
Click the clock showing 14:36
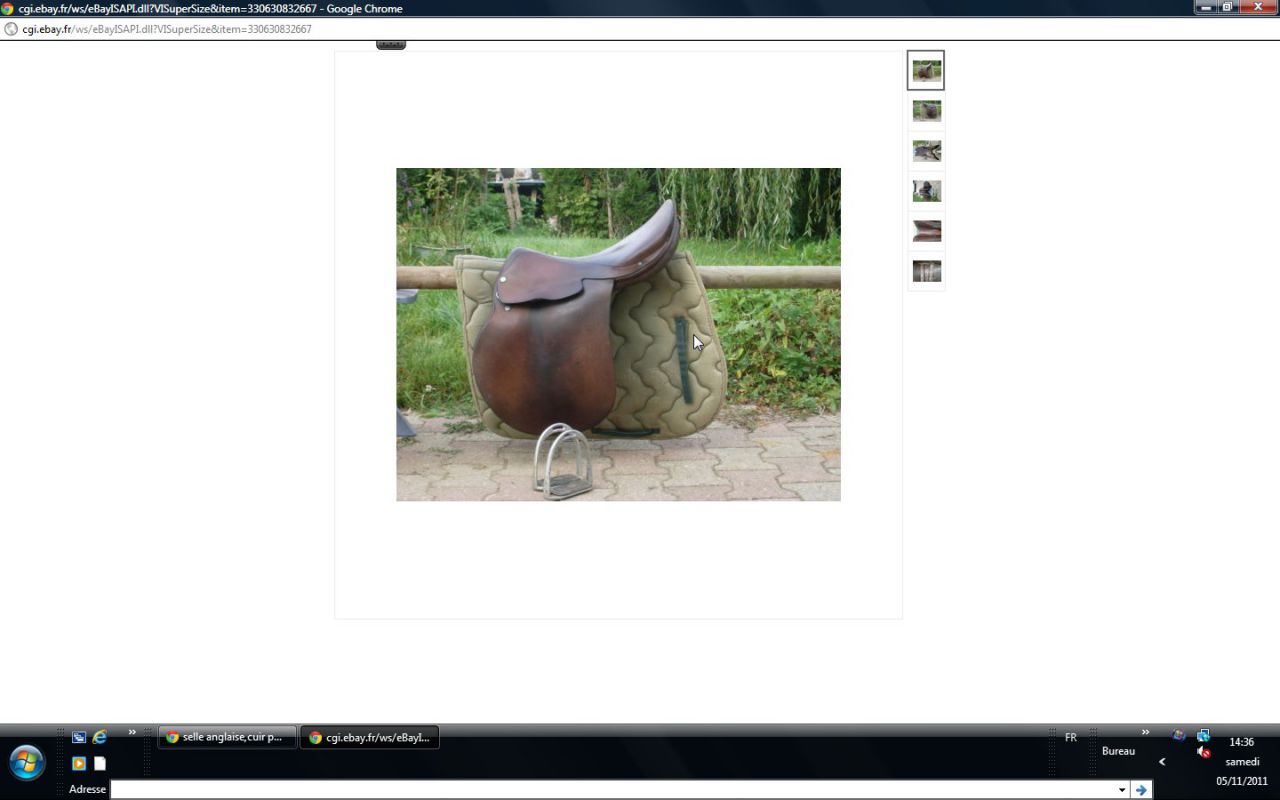coord(1241,742)
